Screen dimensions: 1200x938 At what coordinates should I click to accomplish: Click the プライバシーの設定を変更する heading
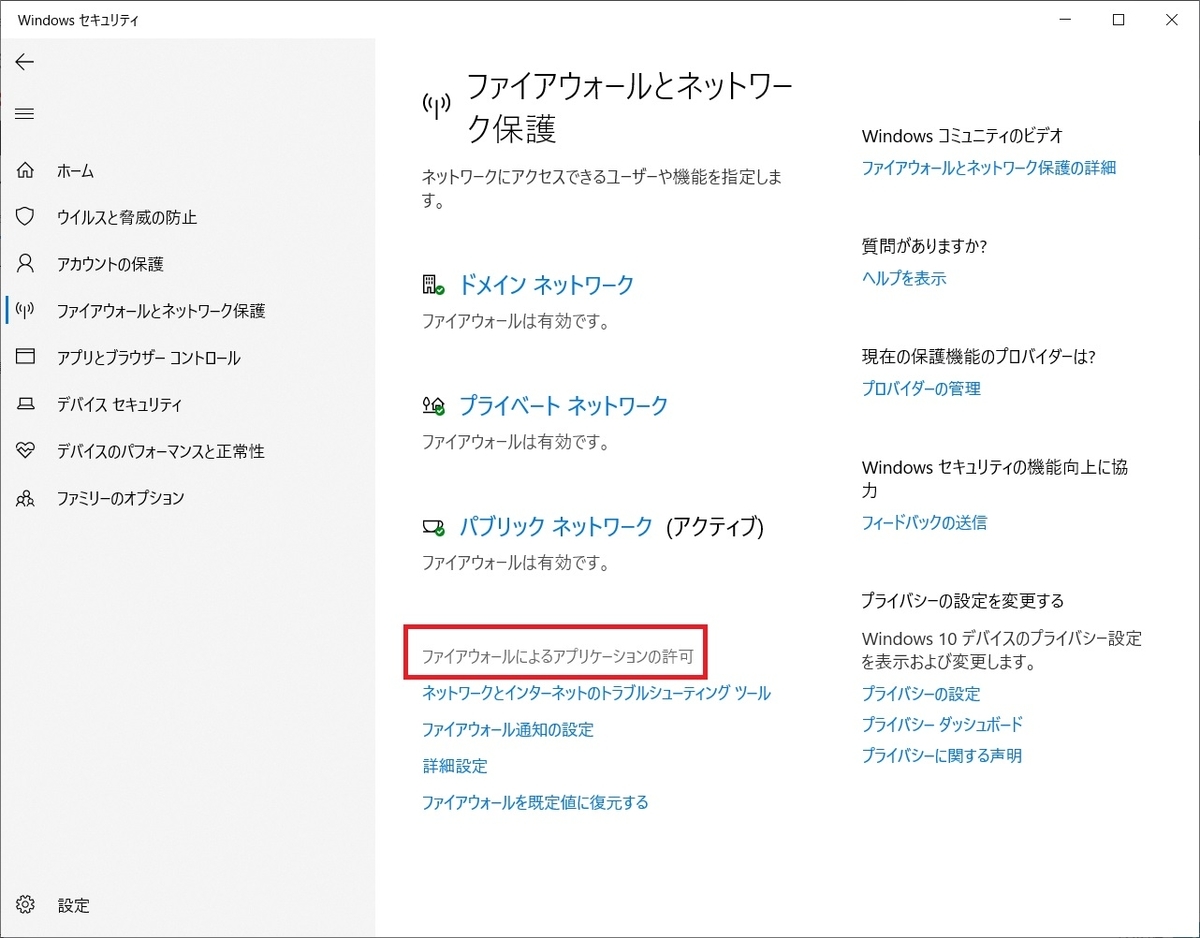click(963, 601)
